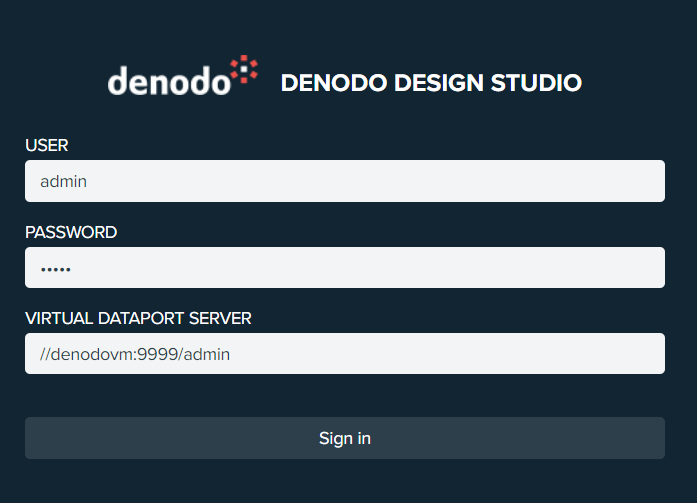Click the Virtual DataPort Server URL field
The height and width of the screenshot is (503, 697).
(345, 354)
